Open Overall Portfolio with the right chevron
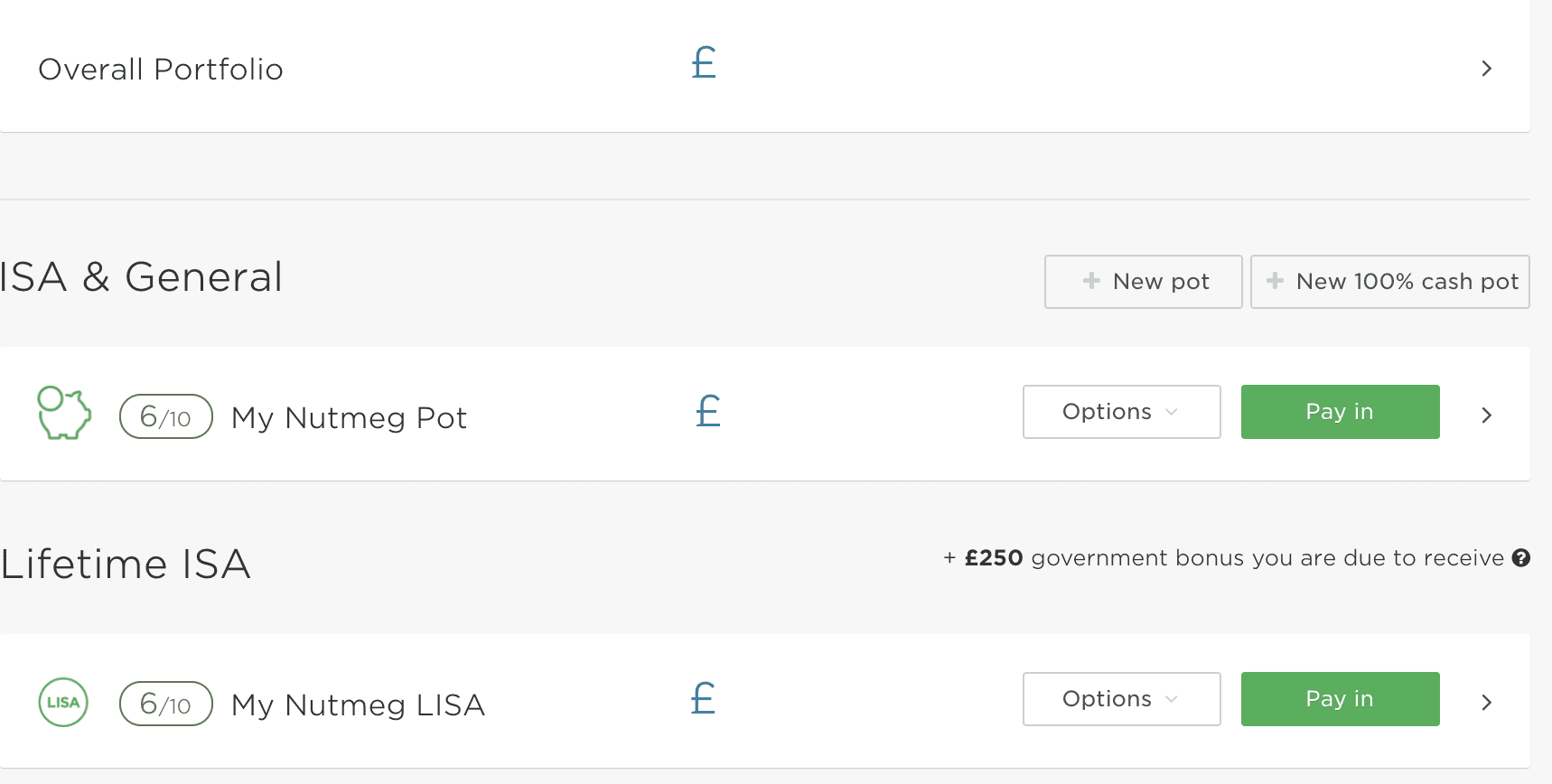The width and height of the screenshot is (1552, 784). click(x=1486, y=69)
